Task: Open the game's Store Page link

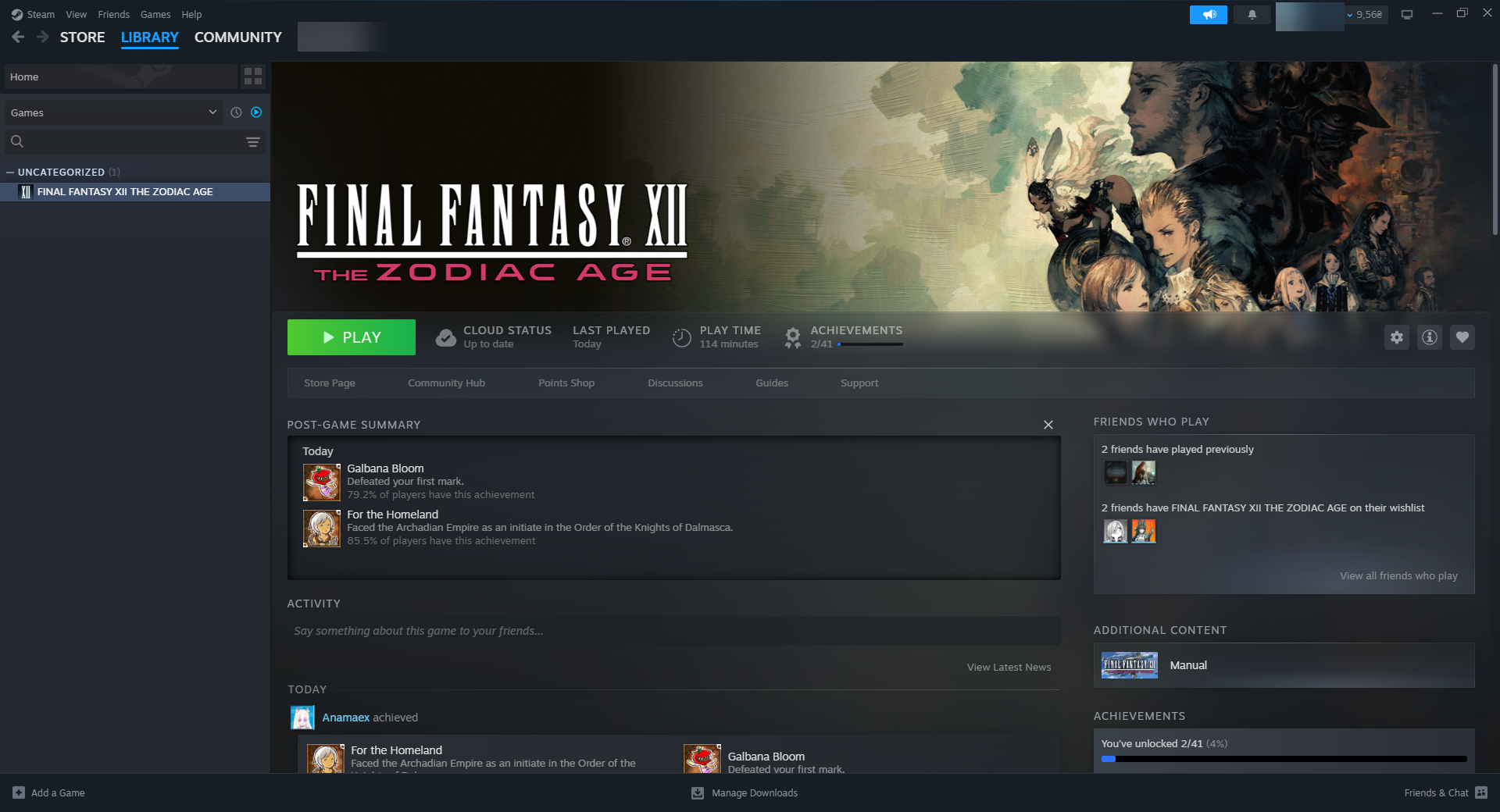Action: 330,383
